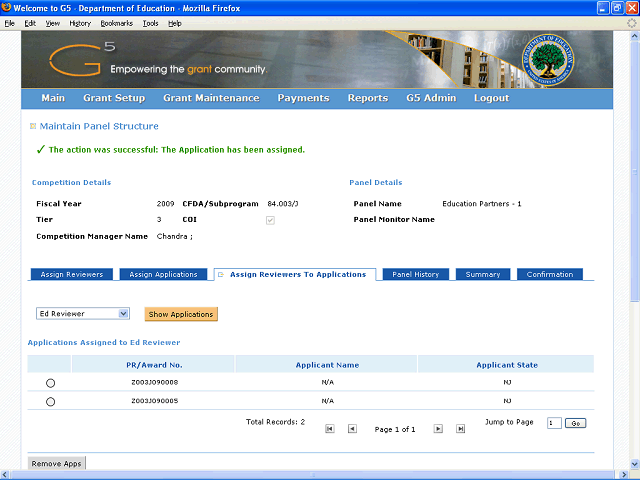Click Page 1 of 1 text
Image resolution: width=640 pixels, height=480 pixels.
(395, 429)
